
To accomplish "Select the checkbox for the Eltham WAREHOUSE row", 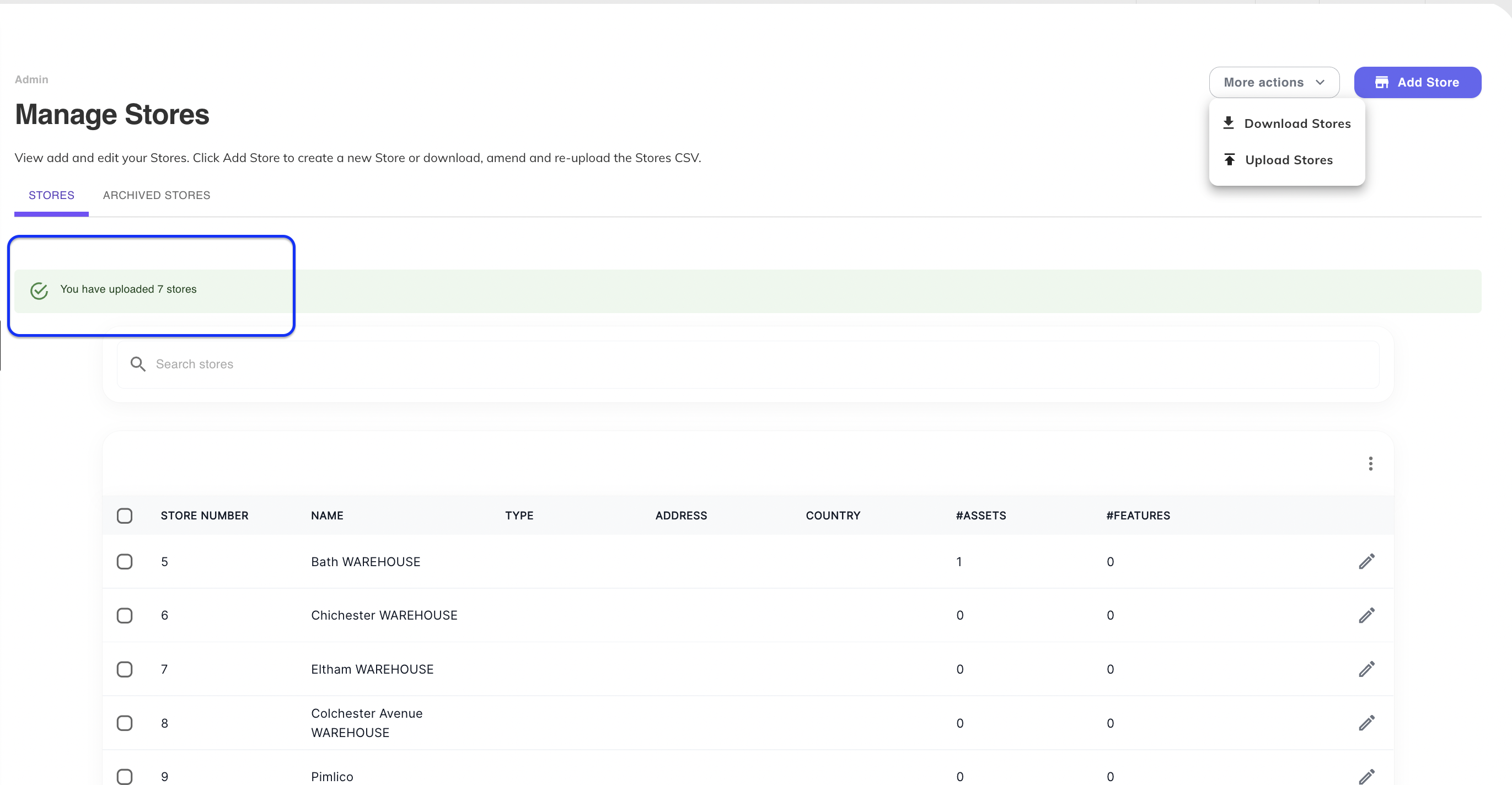I will (125, 669).
